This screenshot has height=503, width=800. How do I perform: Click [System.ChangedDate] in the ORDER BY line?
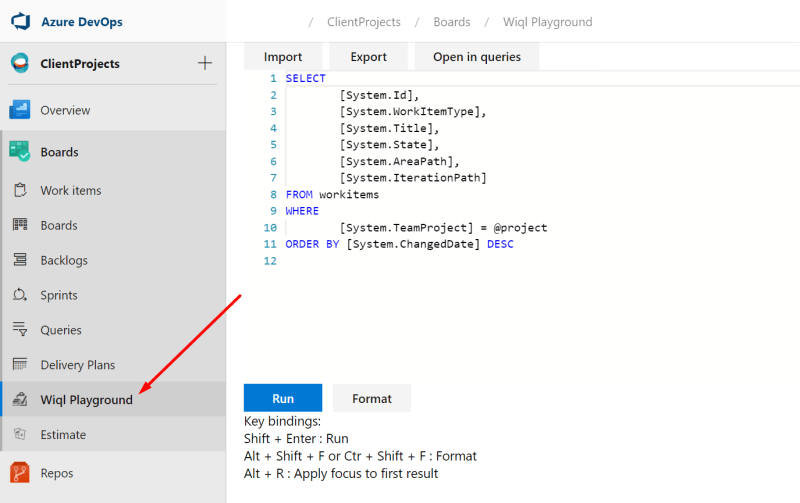point(413,244)
